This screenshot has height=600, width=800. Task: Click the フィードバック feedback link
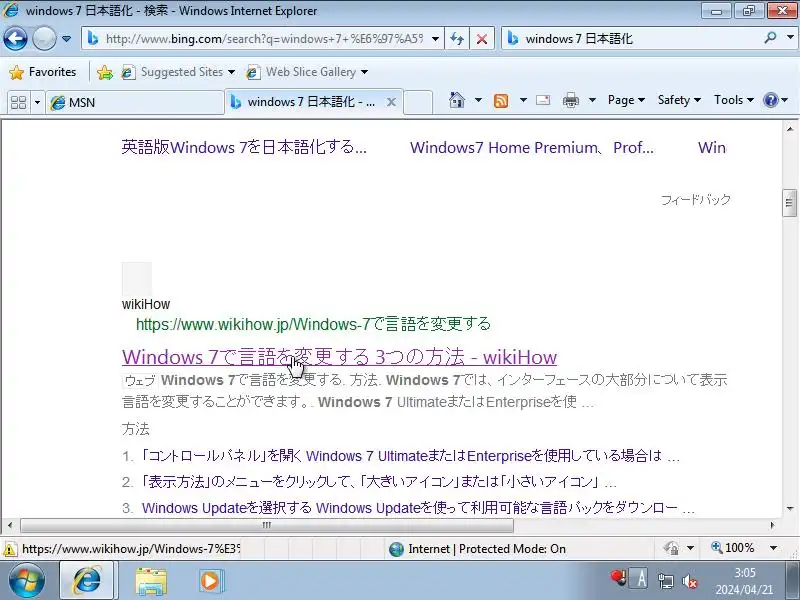(695, 199)
